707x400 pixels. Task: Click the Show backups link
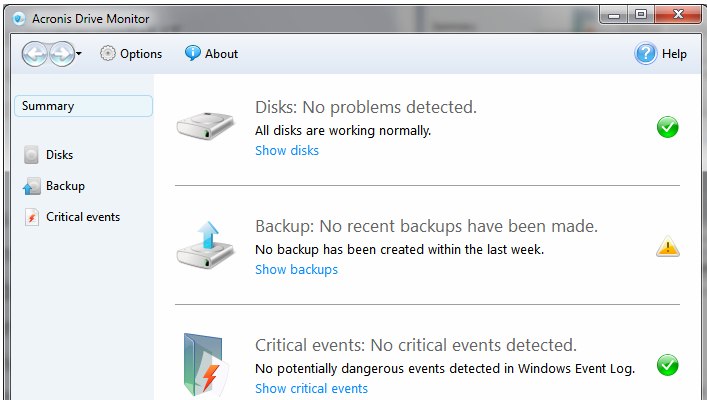[x=296, y=270]
